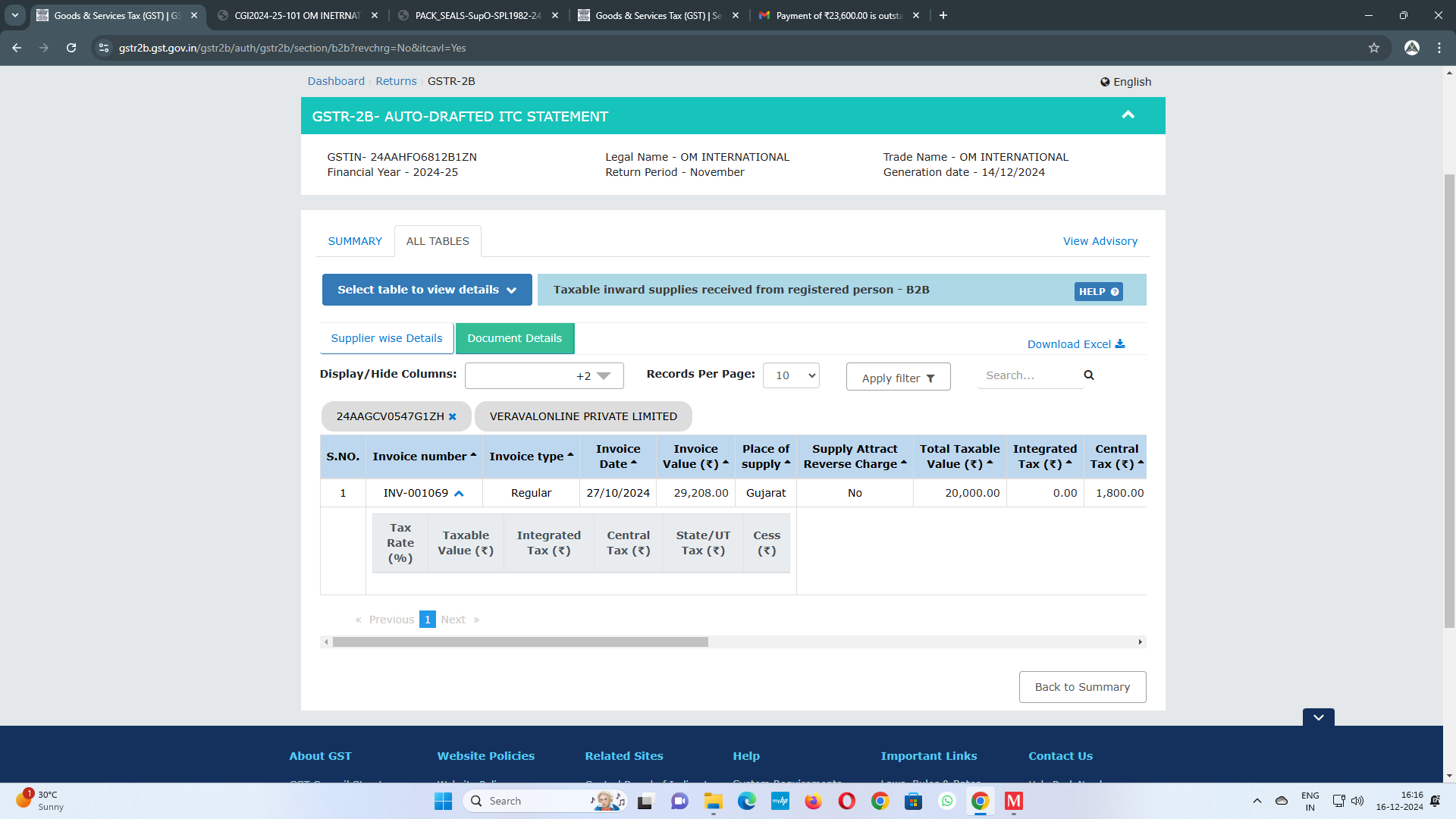
Task: Click invoice value 29,208.00 cell
Action: pyautogui.click(x=695, y=493)
